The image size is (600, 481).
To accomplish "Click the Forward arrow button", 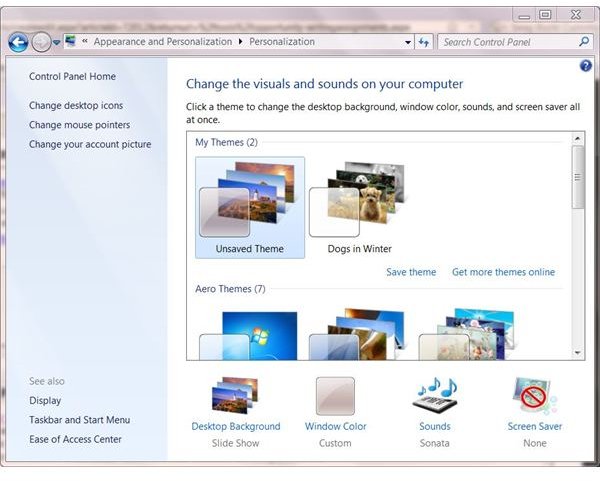I will [x=41, y=42].
